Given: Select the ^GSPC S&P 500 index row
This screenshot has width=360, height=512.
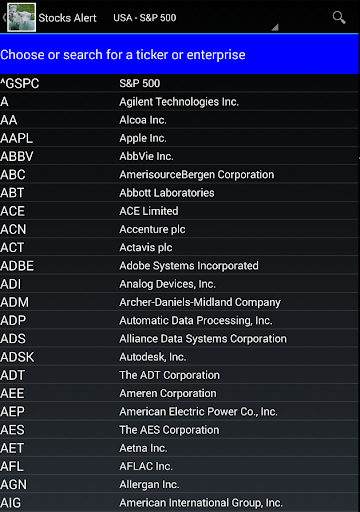Looking at the screenshot, I should coord(179,83).
